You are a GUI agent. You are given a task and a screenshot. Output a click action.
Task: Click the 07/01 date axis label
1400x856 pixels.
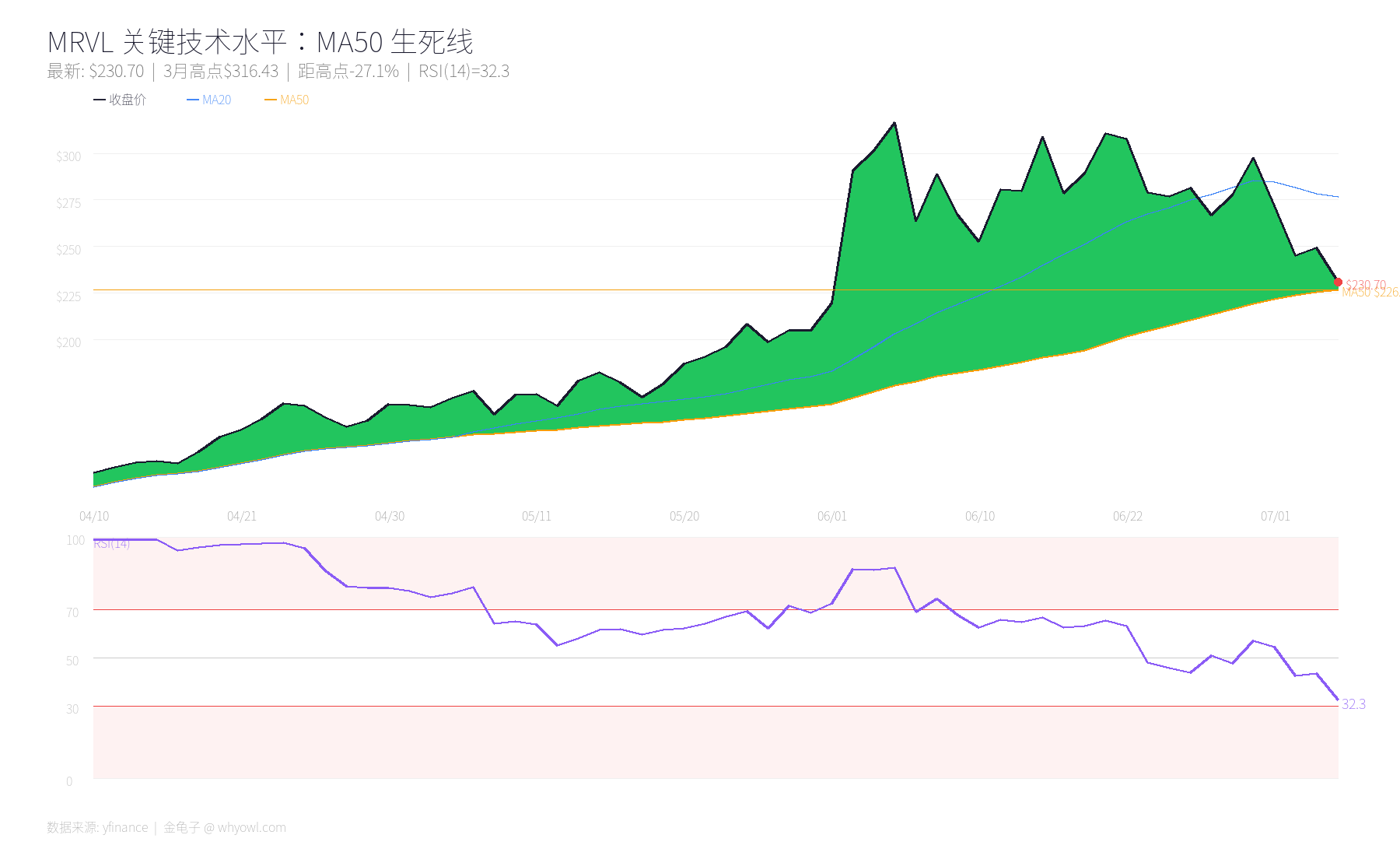coord(1276,516)
